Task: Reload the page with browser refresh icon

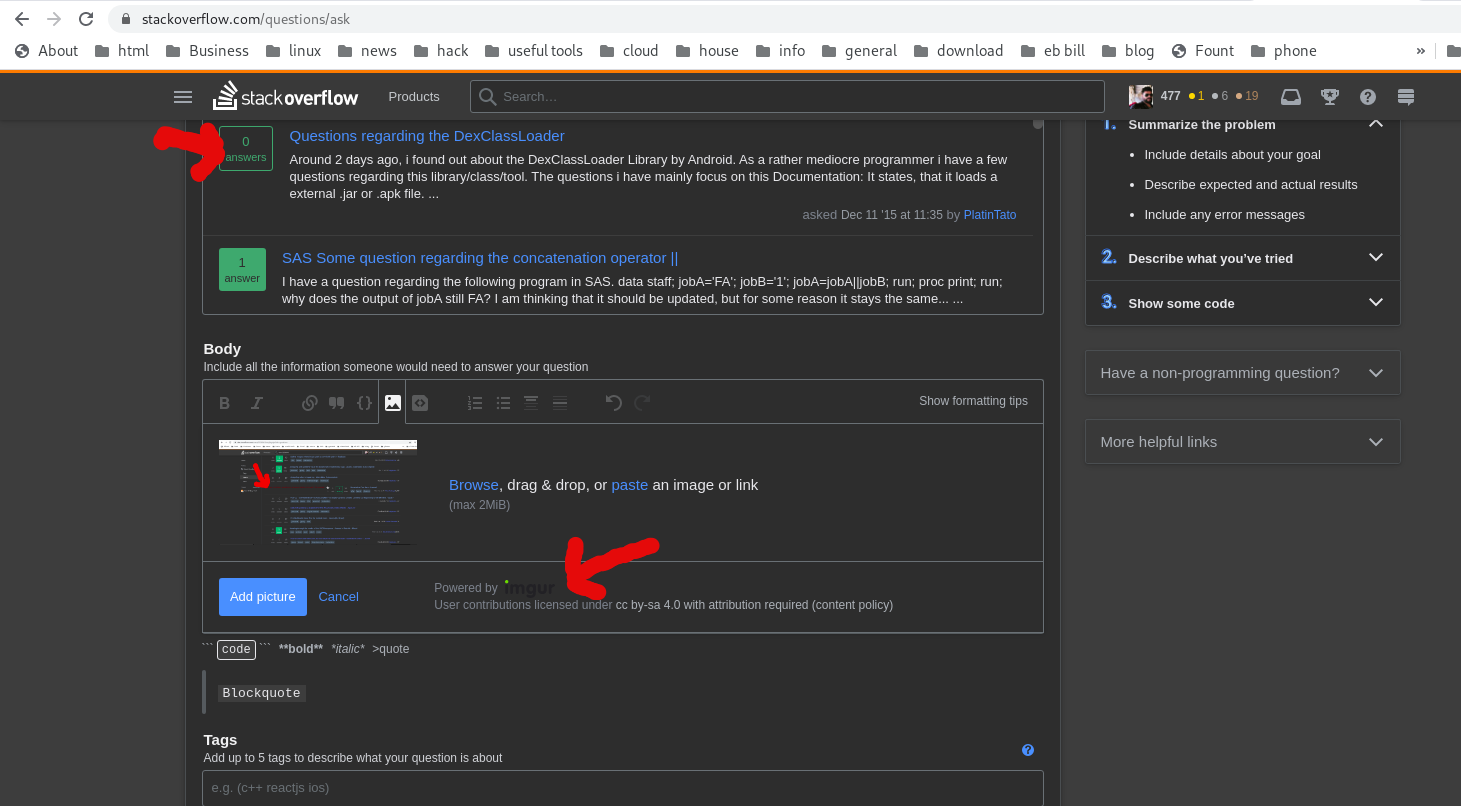Action: pos(86,19)
